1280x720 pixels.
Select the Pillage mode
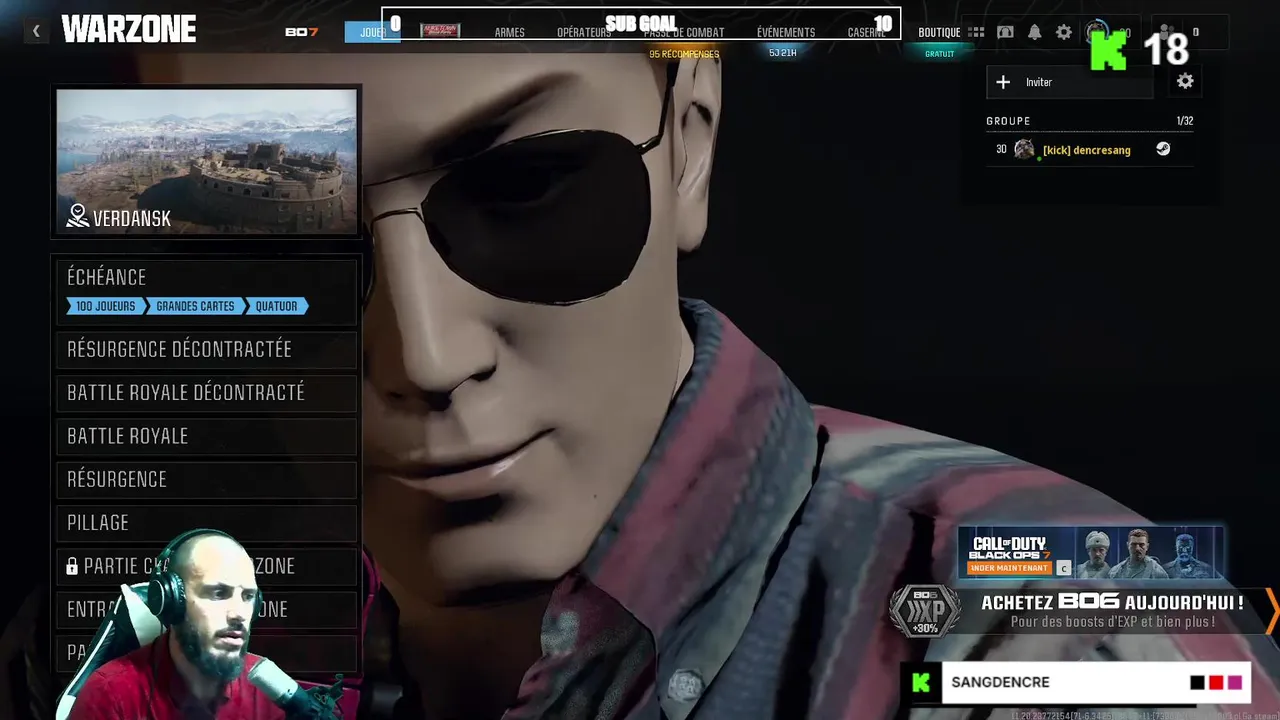[x=206, y=523]
